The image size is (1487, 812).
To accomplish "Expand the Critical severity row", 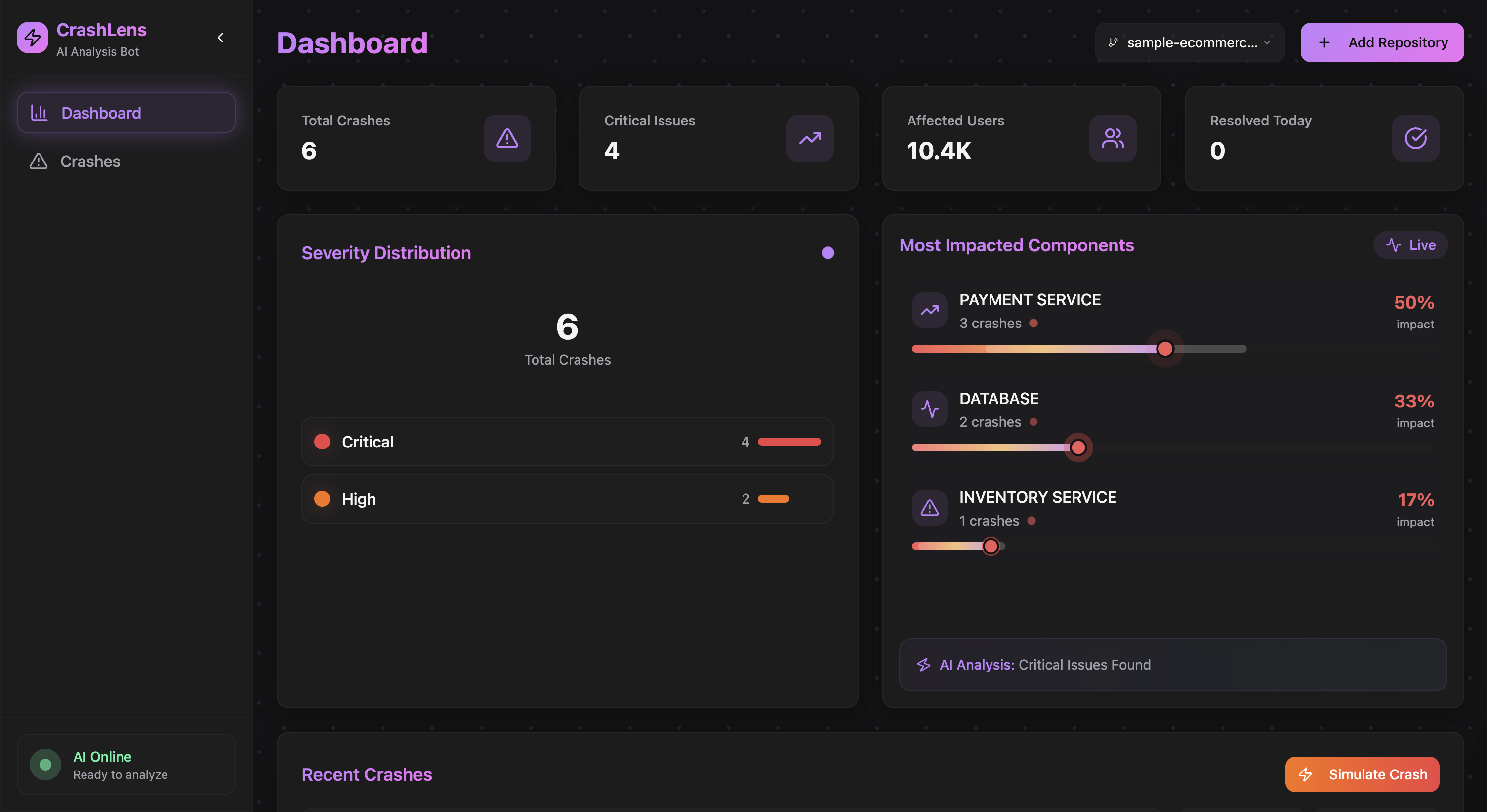I will point(567,442).
